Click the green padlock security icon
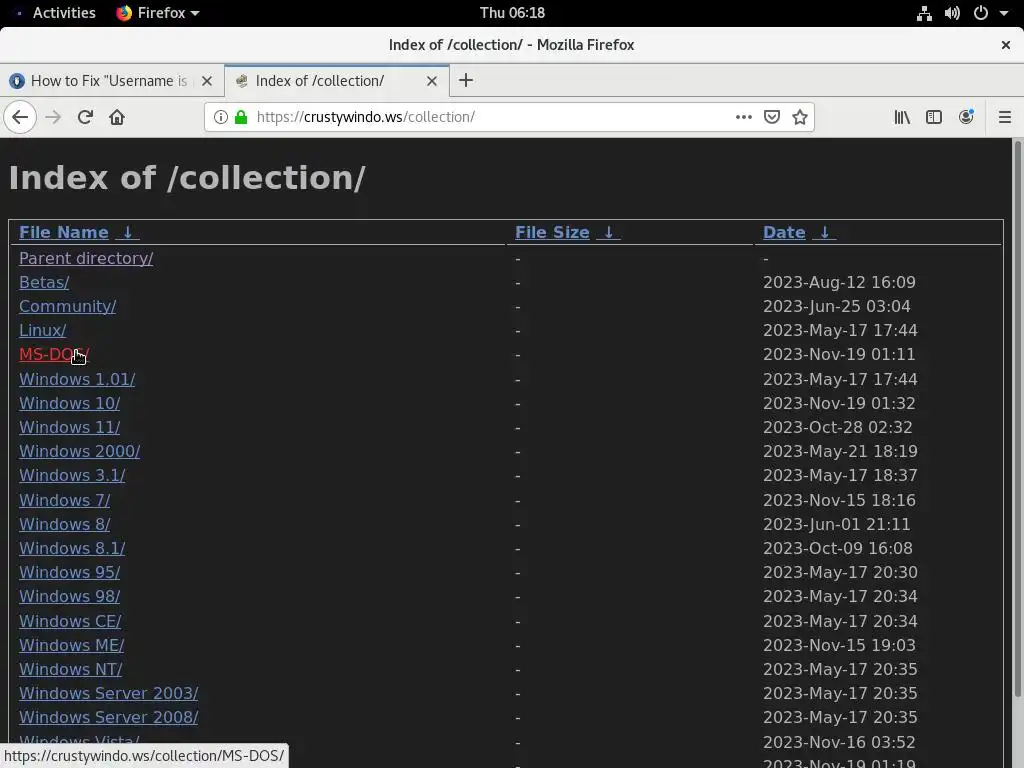1024x768 pixels. point(241,117)
